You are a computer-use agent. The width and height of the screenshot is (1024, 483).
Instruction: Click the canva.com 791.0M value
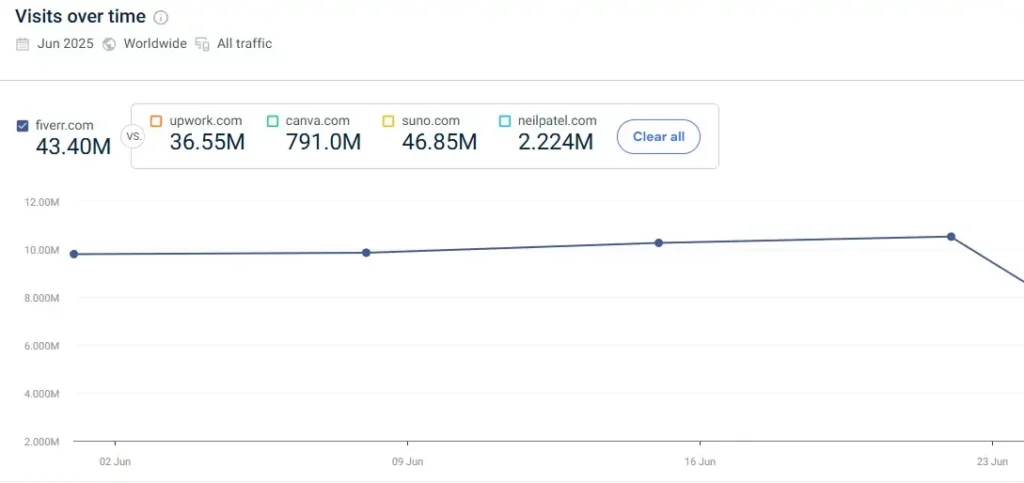click(x=323, y=142)
